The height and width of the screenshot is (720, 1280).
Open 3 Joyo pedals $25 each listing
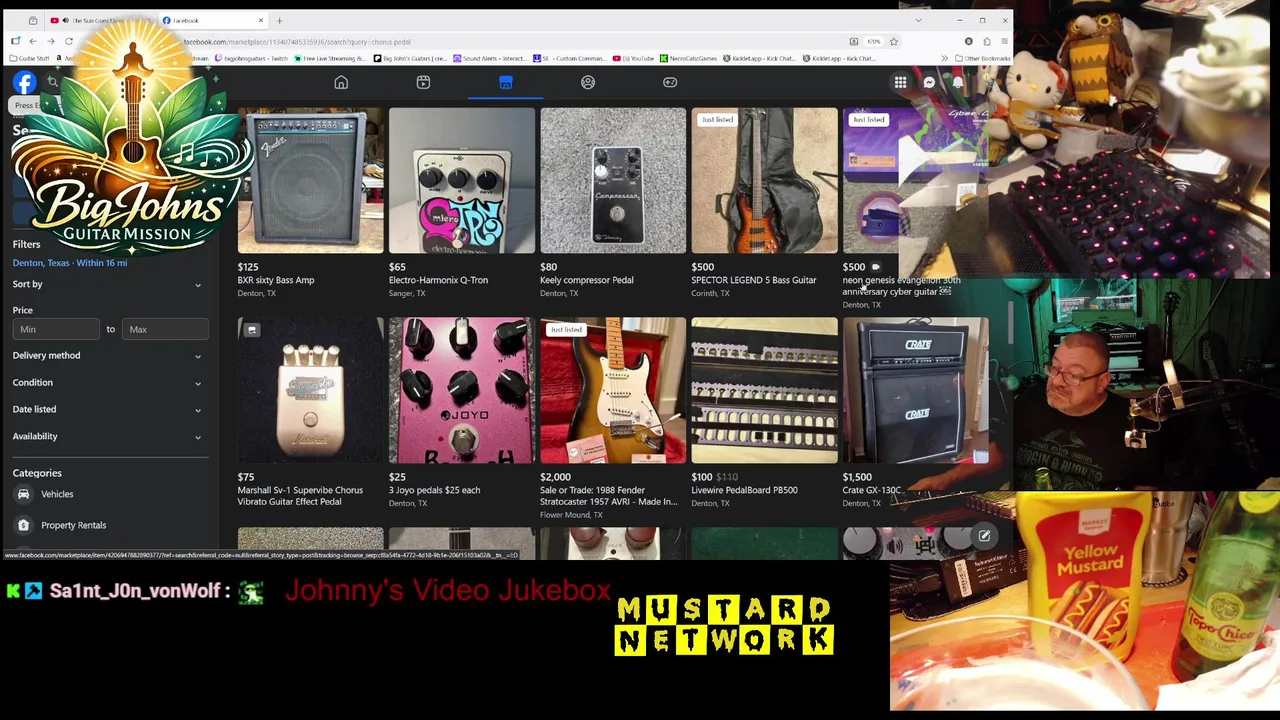pyautogui.click(x=434, y=490)
